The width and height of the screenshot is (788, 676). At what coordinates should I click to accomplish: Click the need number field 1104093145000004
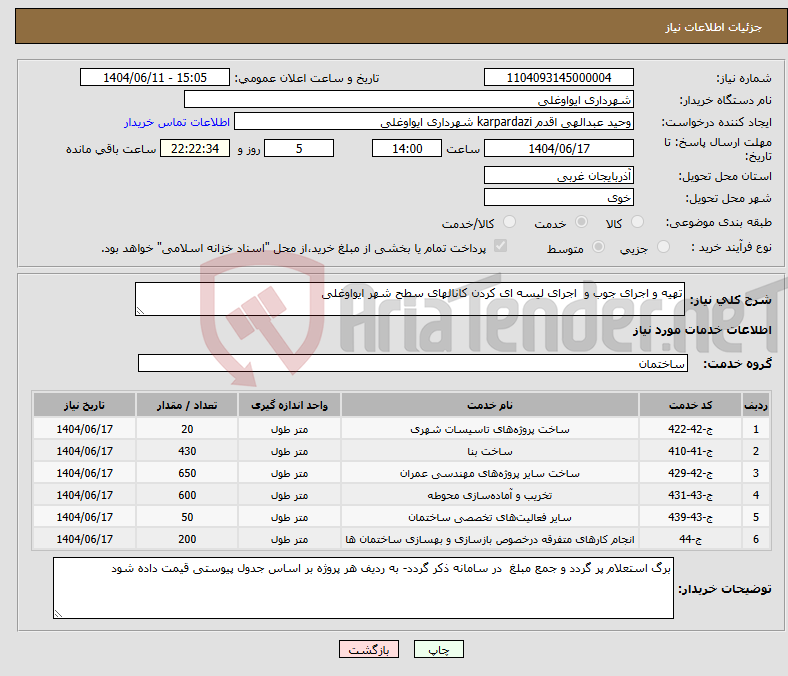[x=558, y=77]
